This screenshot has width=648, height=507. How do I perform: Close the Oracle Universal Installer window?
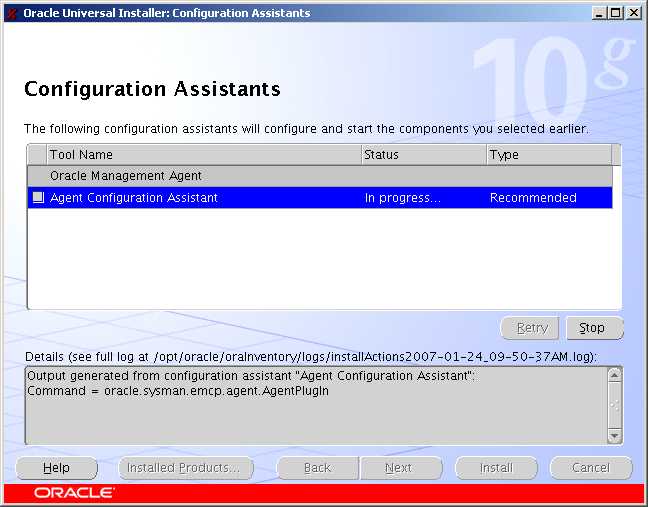[x=633, y=13]
